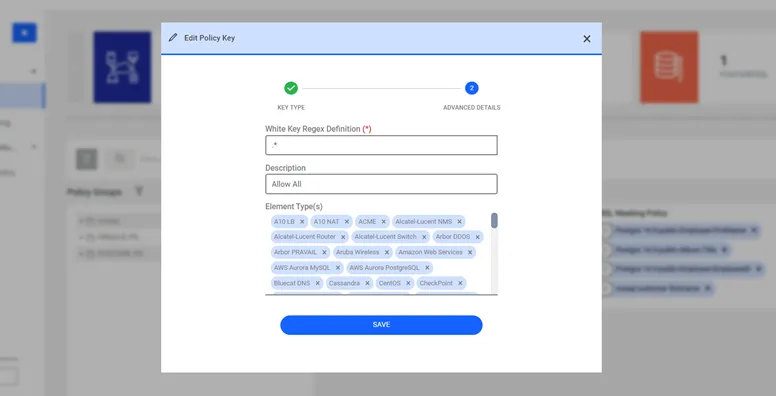
Task: Remove the AWS Aurora MySQL tag
Action: [x=338, y=268]
